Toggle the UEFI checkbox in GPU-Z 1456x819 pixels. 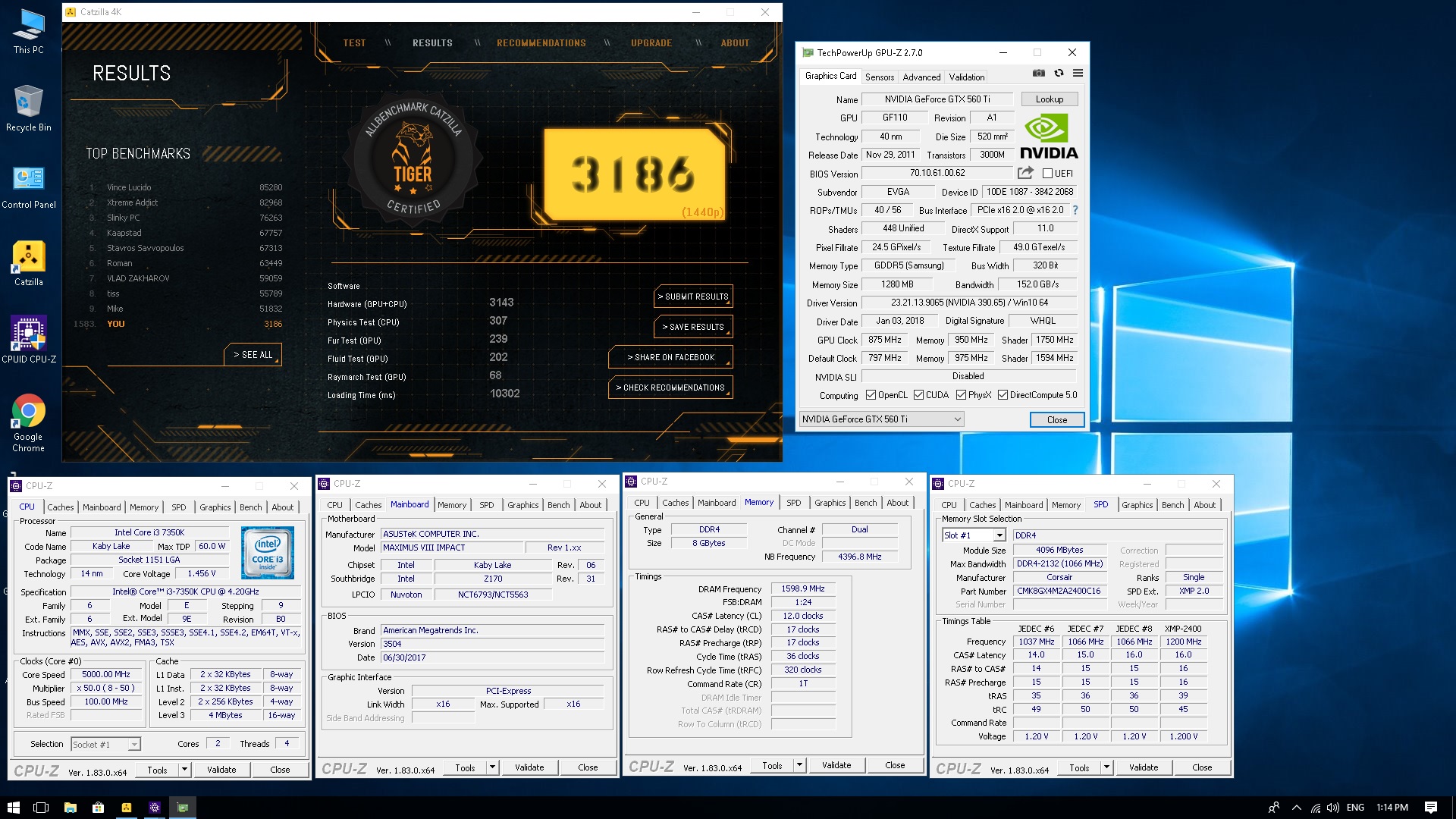pyautogui.click(x=1047, y=174)
